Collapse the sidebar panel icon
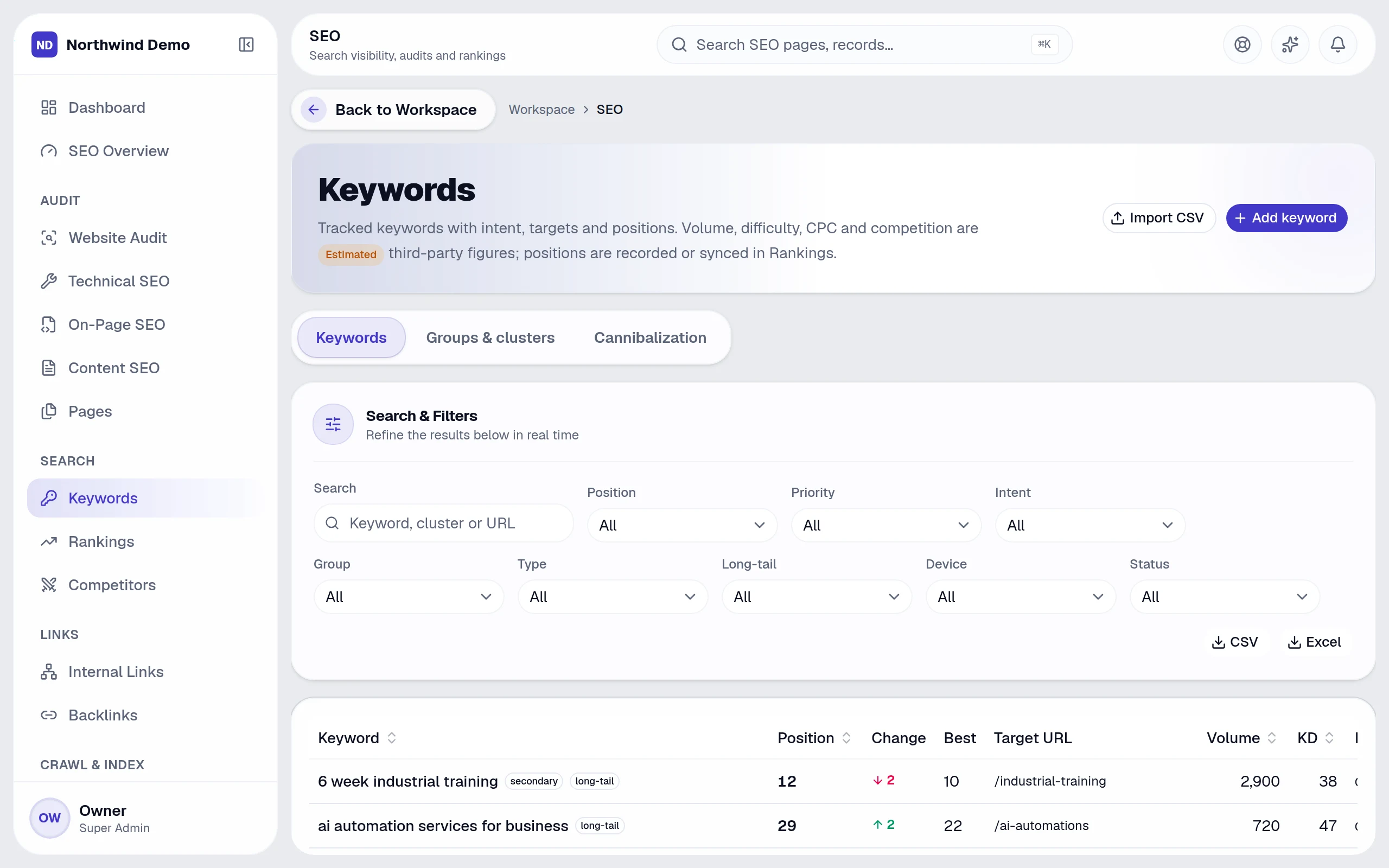 click(246, 45)
